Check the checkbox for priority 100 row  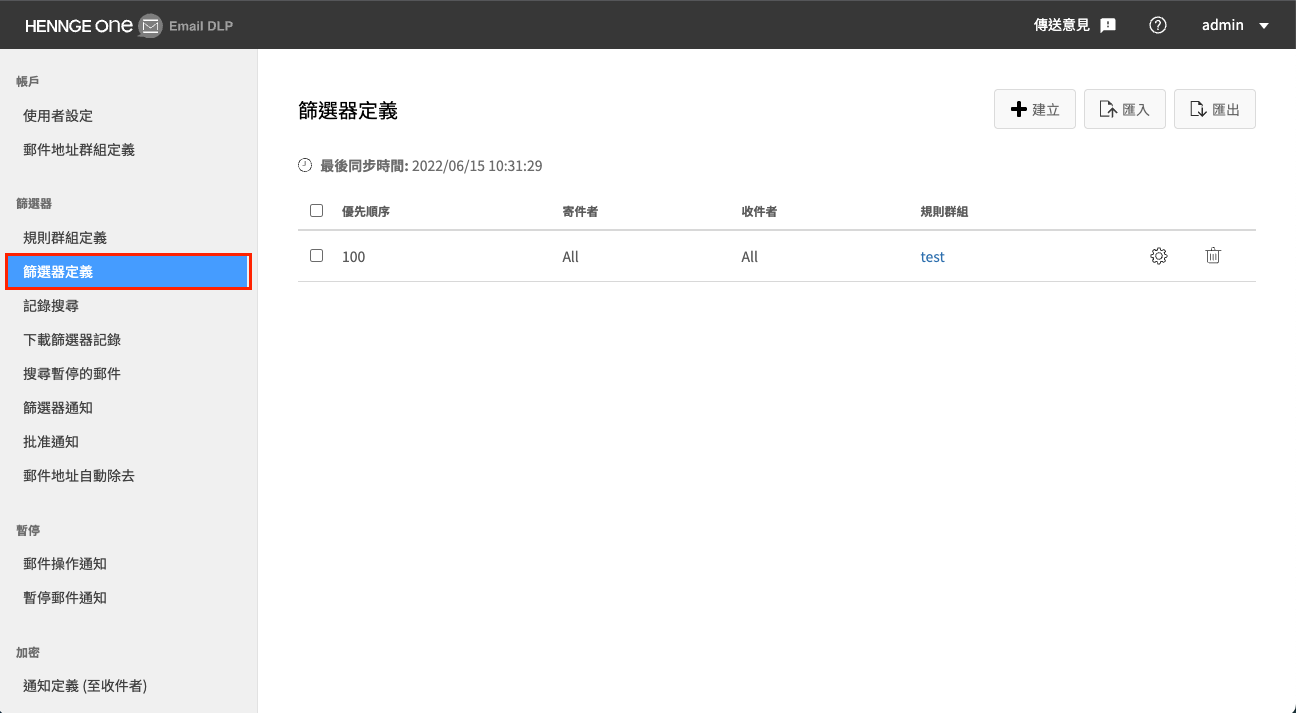coord(317,256)
